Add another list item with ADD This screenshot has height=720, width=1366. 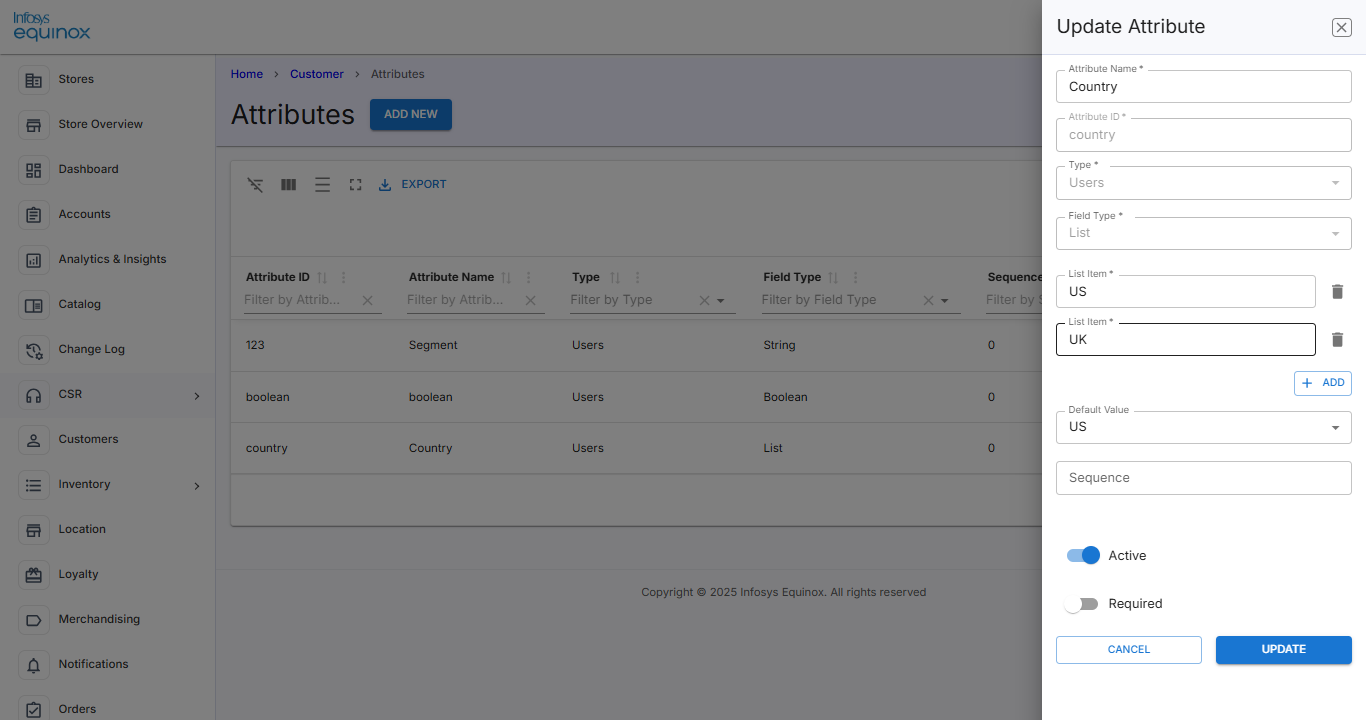coord(1323,383)
